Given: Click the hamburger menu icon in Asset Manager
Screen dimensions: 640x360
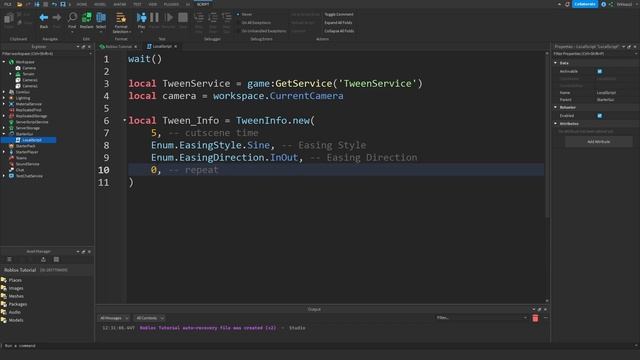Looking at the screenshot, I should pyautogui.click(x=9, y=260).
